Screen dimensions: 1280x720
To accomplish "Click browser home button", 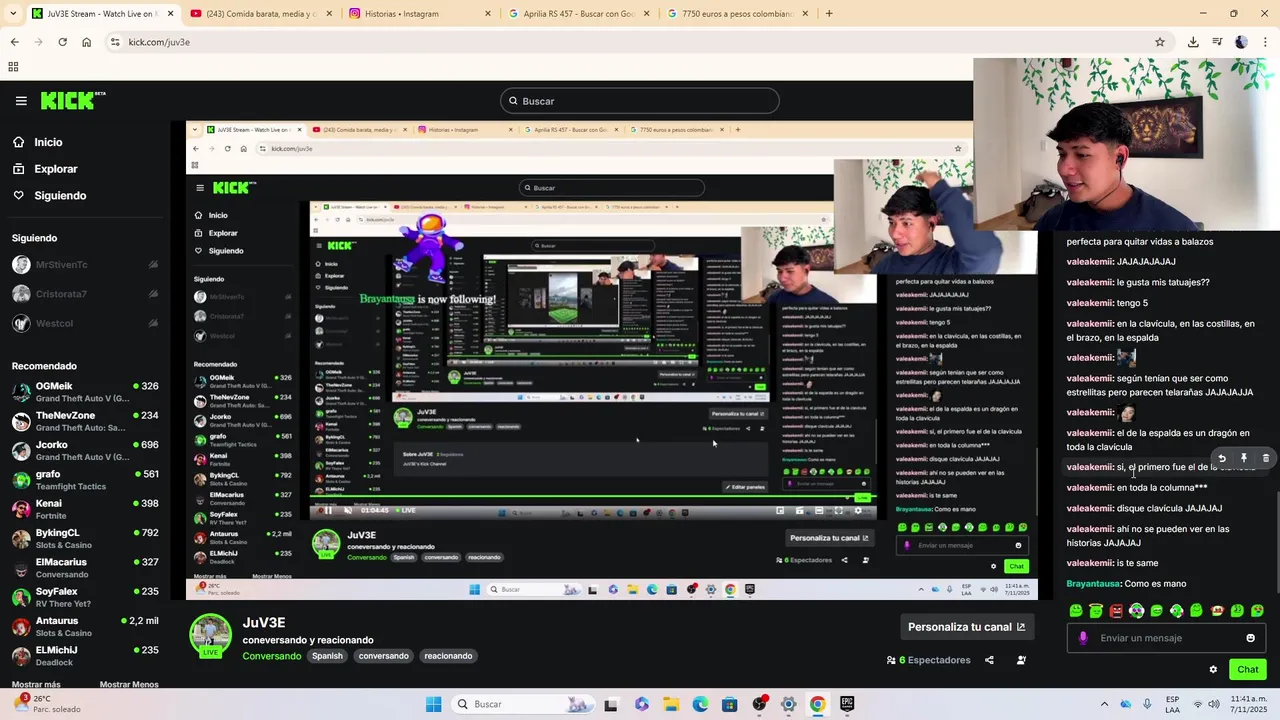I will pos(87,42).
